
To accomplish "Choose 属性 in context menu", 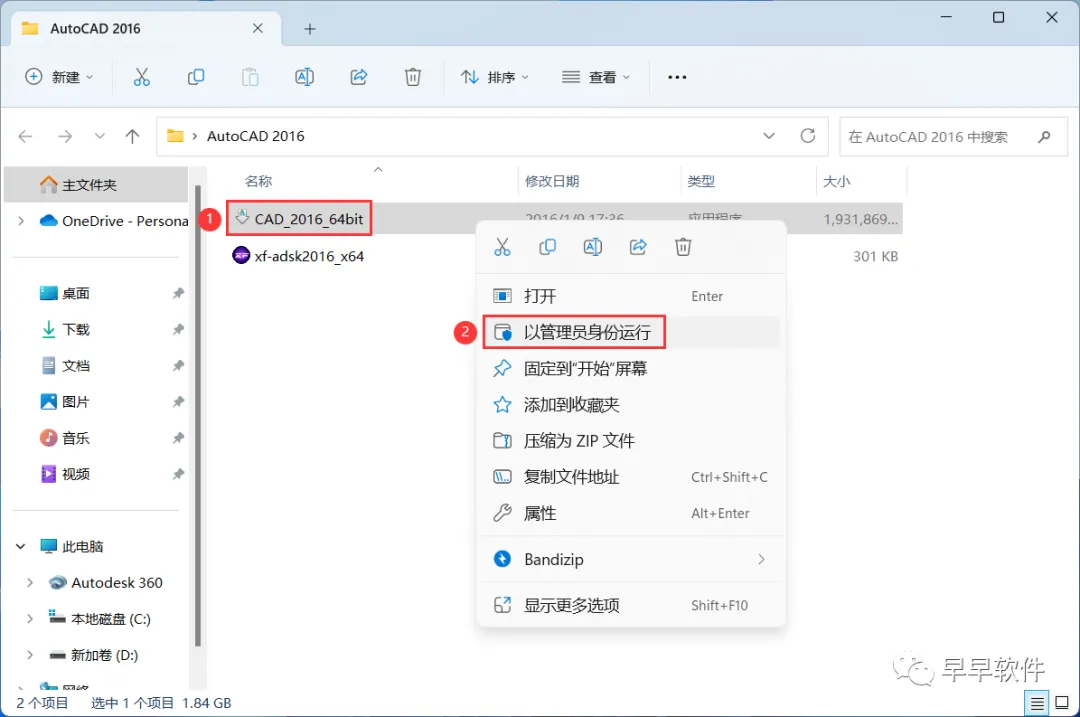I will point(631,513).
